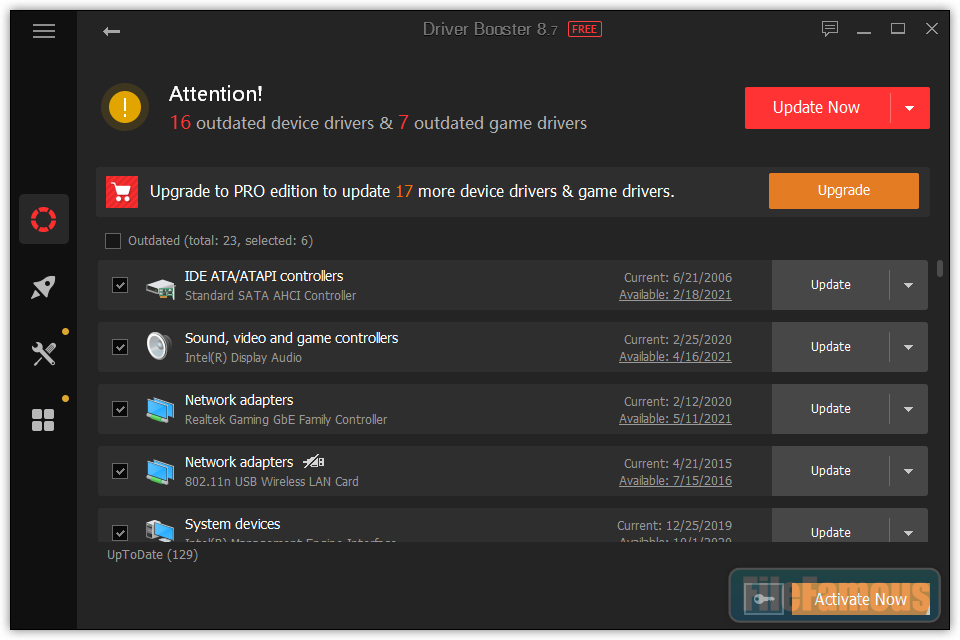Uncheck the Realtek Gaming GbE checkbox
960x640 pixels.
pyautogui.click(x=120, y=409)
